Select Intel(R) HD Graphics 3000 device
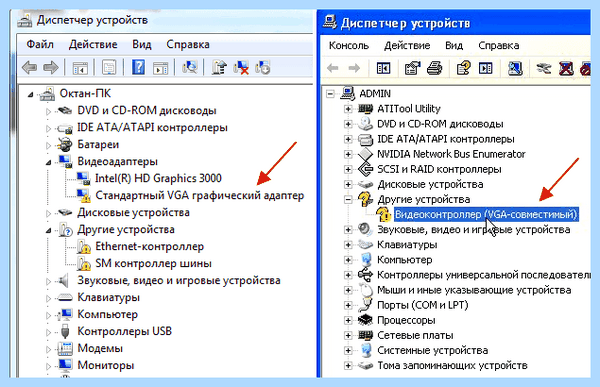Image resolution: width=600 pixels, height=387 pixels. click(158, 178)
